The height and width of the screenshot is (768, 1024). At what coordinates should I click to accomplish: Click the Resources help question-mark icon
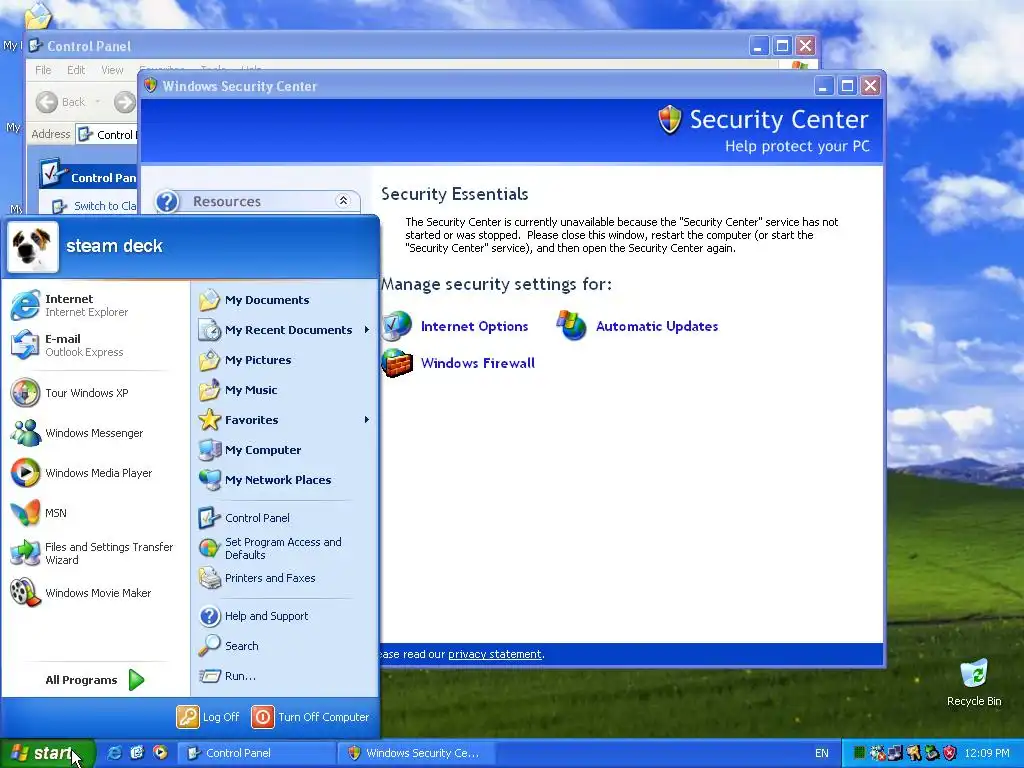click(x=167, y=201)
